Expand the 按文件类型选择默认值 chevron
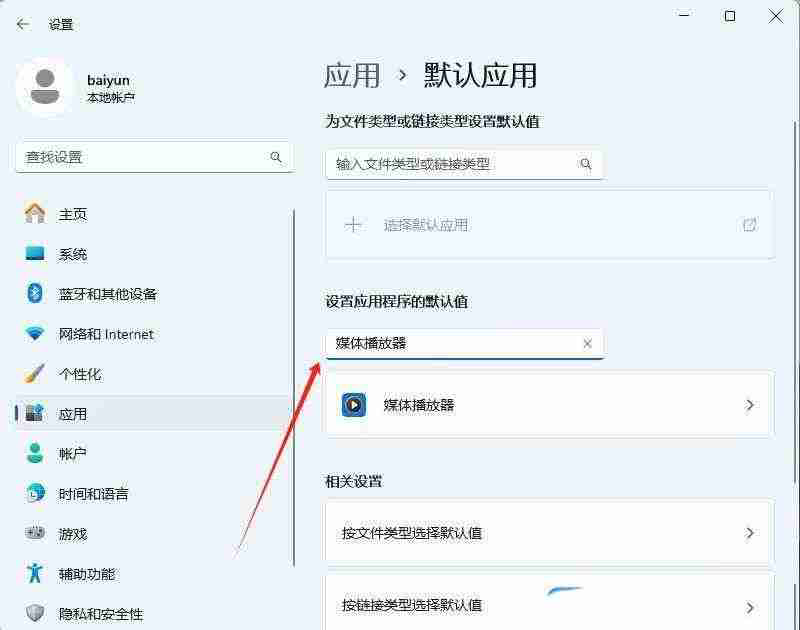 point(749,533)
